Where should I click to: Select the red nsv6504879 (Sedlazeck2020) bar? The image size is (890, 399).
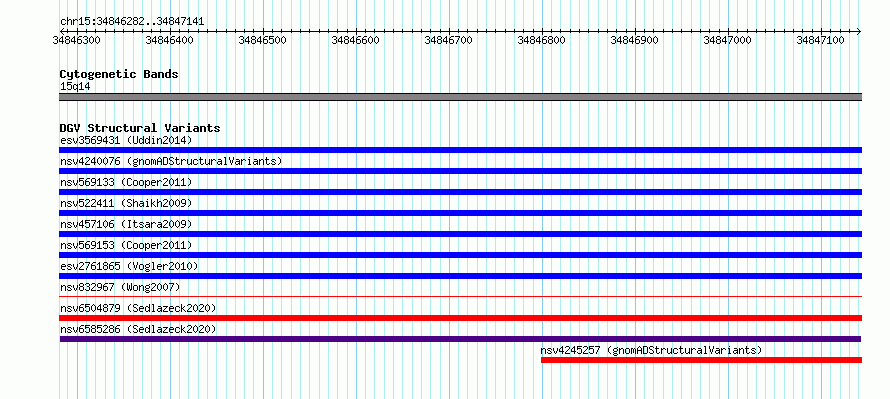click(460, 318)
